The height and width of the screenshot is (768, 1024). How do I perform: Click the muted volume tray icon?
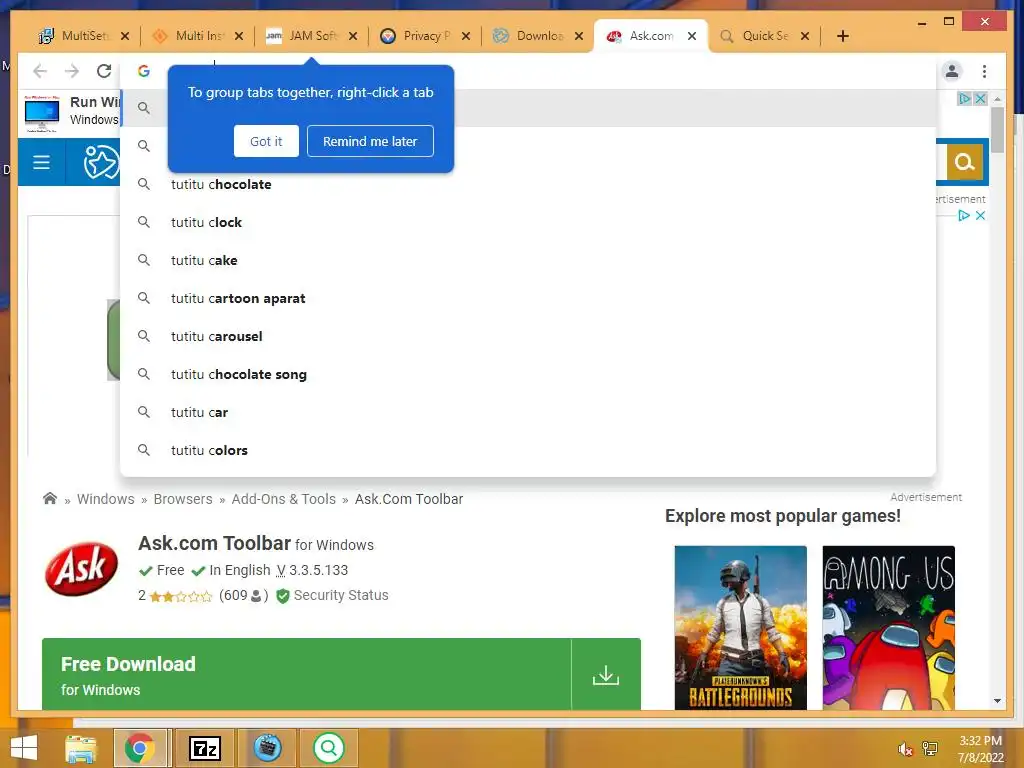(x=904, y=749)
